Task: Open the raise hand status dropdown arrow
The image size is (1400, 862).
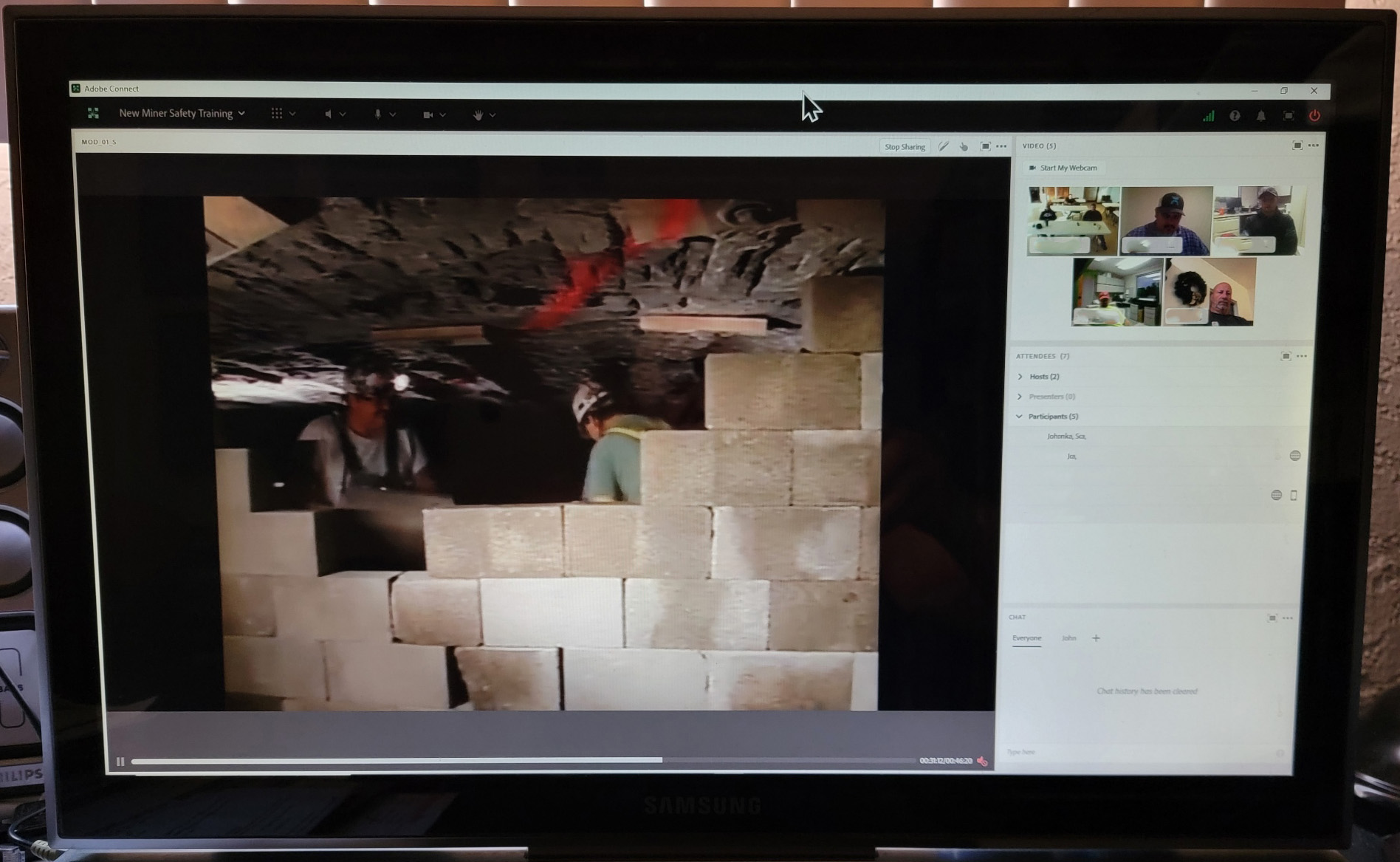Action: point(493,115)
